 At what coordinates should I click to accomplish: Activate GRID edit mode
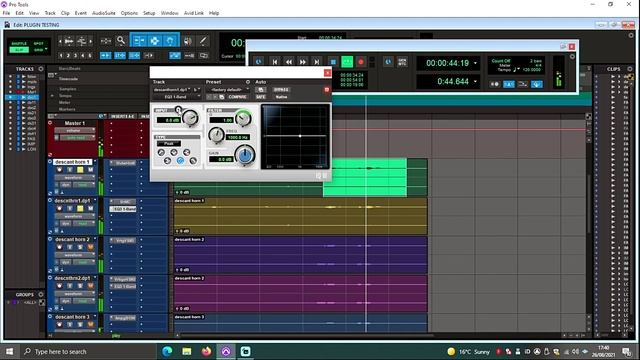pyautogui.click(x=39, y=50)
